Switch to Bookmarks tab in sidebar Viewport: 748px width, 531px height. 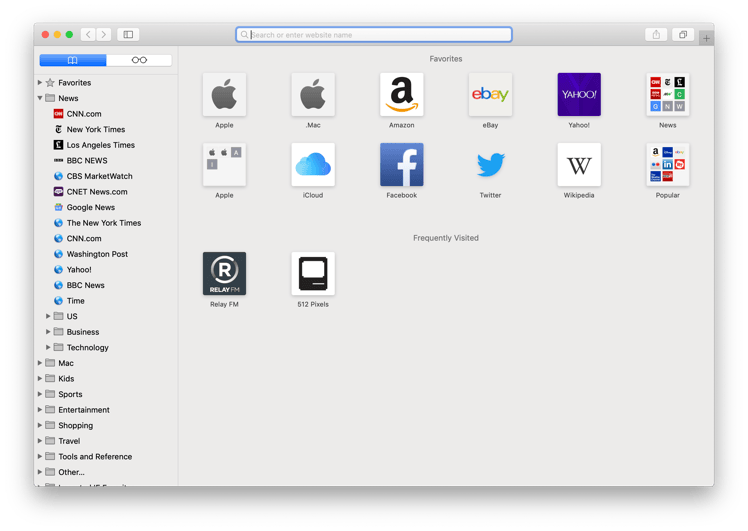pyautogui.click(x=73, y=60)
